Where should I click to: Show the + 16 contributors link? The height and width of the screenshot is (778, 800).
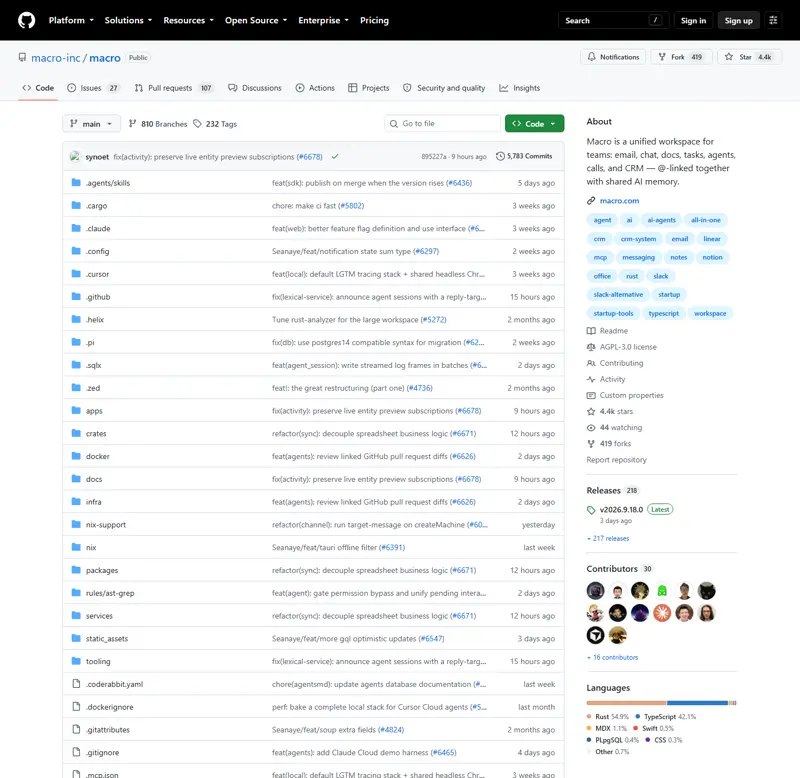coord(612,657)
